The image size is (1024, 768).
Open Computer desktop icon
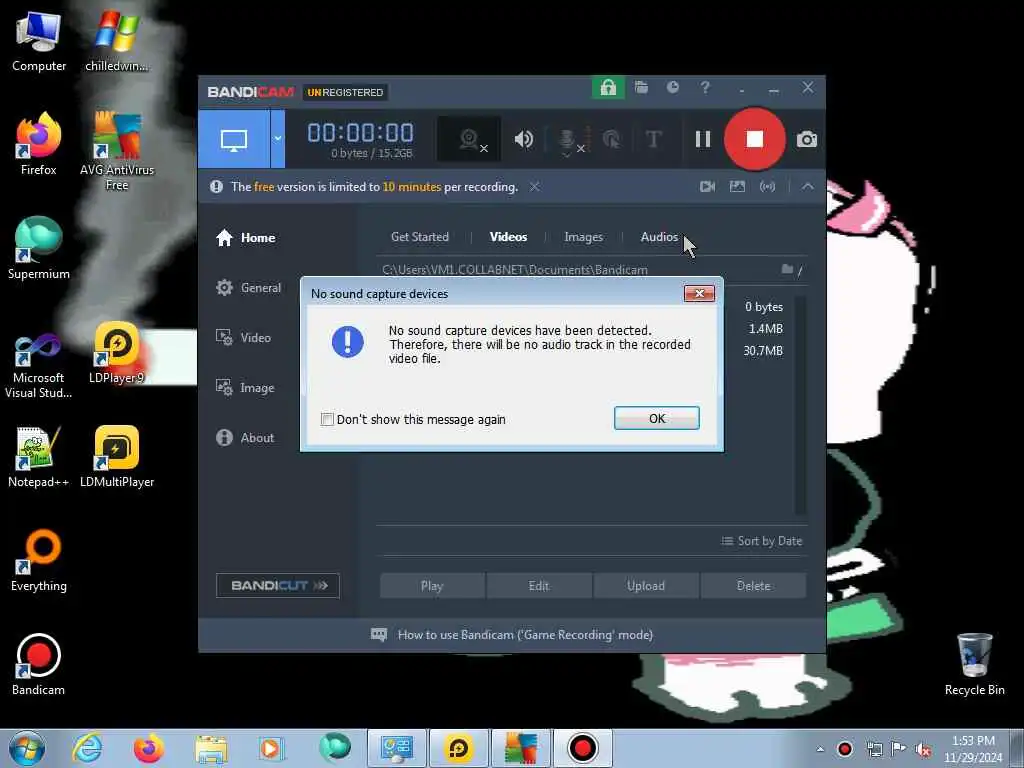(39, 40)
